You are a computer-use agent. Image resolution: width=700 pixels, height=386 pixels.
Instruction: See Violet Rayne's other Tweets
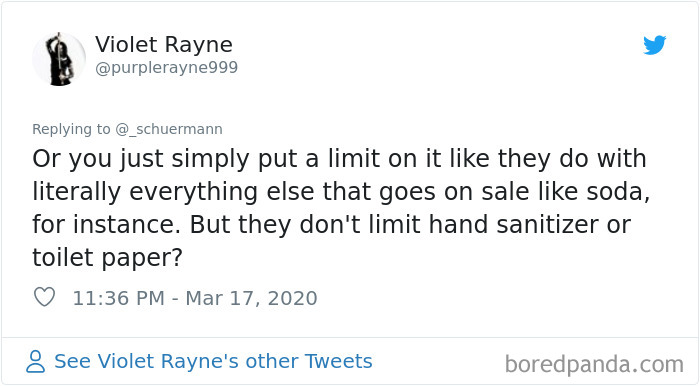pyautogui.click(x=213, y=361)
